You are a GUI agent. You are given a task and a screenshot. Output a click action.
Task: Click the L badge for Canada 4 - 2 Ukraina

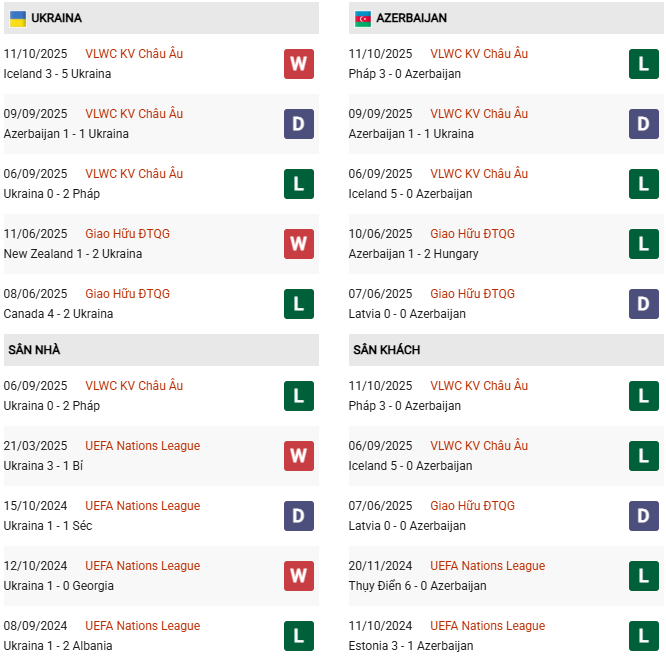298,304
